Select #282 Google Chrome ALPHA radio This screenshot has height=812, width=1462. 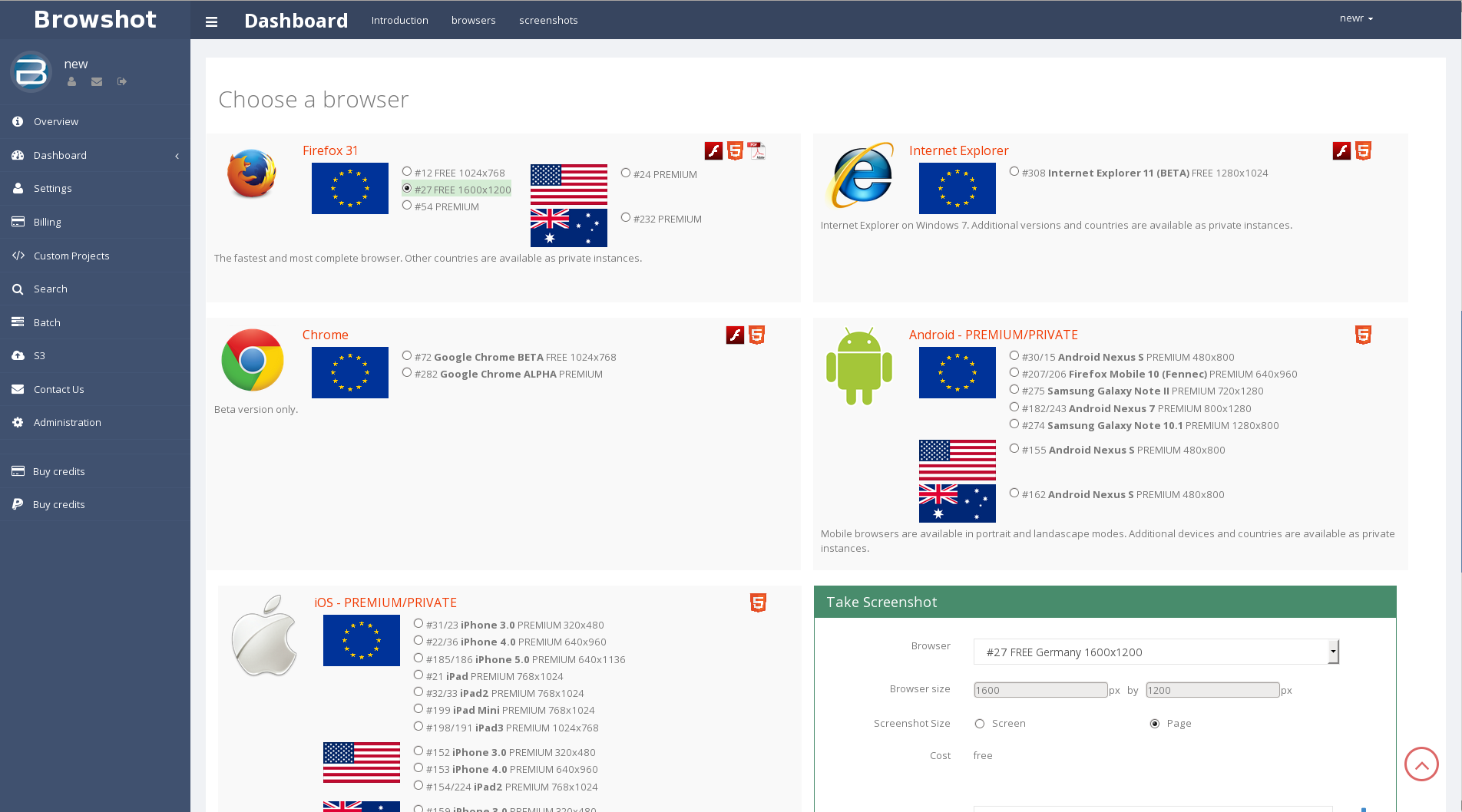(x=407, y=373)
